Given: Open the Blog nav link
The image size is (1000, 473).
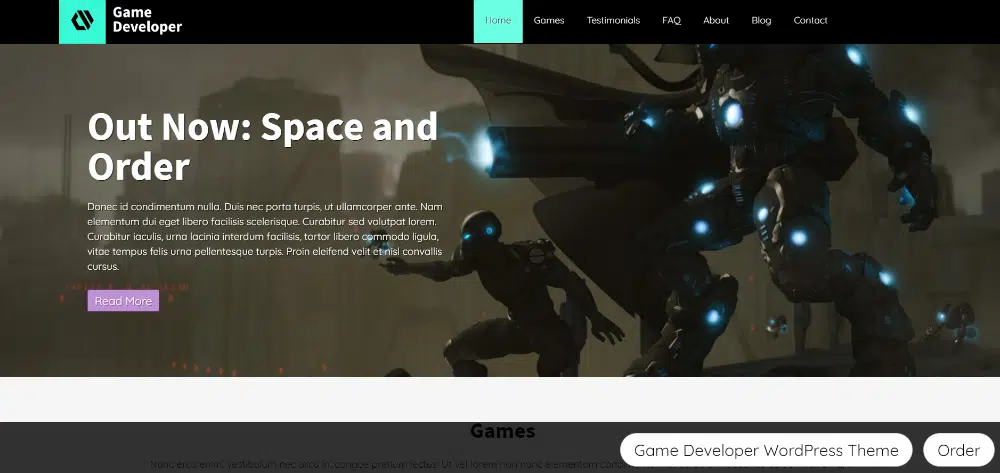Looking at the screenshot, I should coord(761,21).
